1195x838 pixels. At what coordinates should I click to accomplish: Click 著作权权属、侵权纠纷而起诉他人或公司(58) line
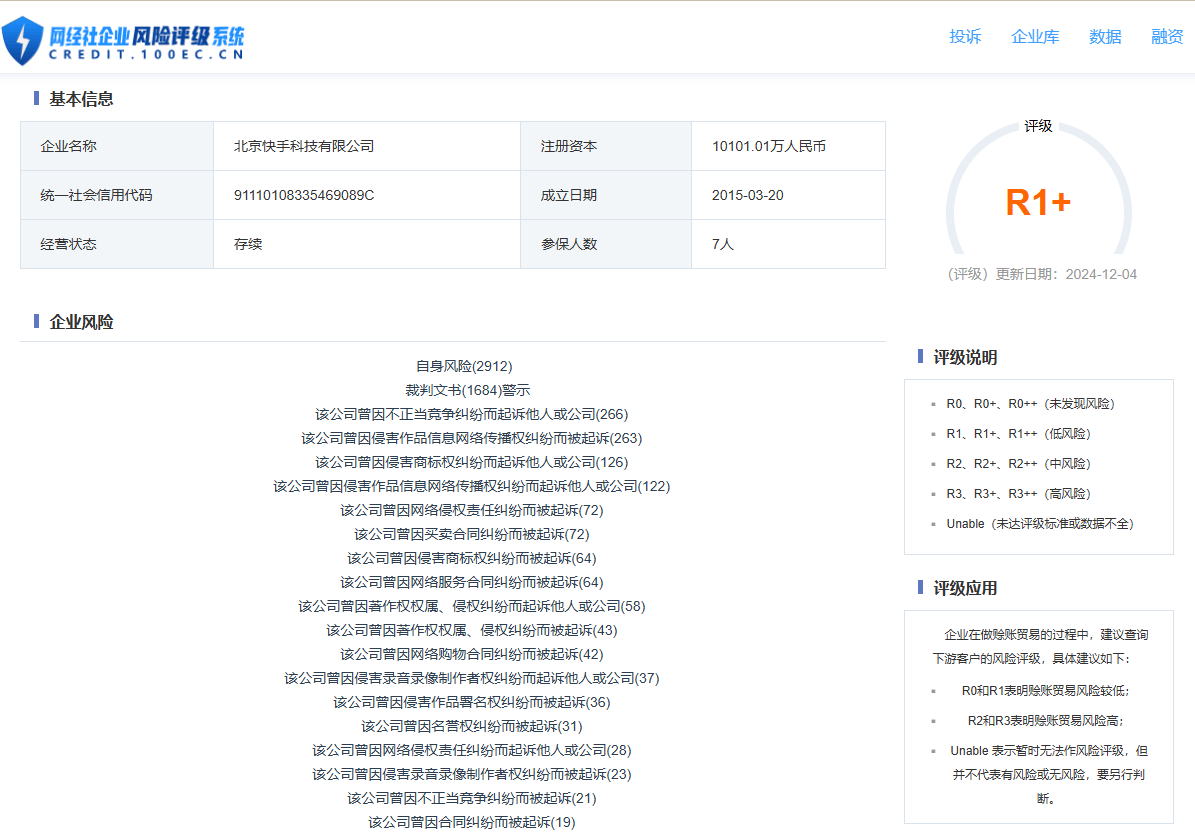coord(472,606)
